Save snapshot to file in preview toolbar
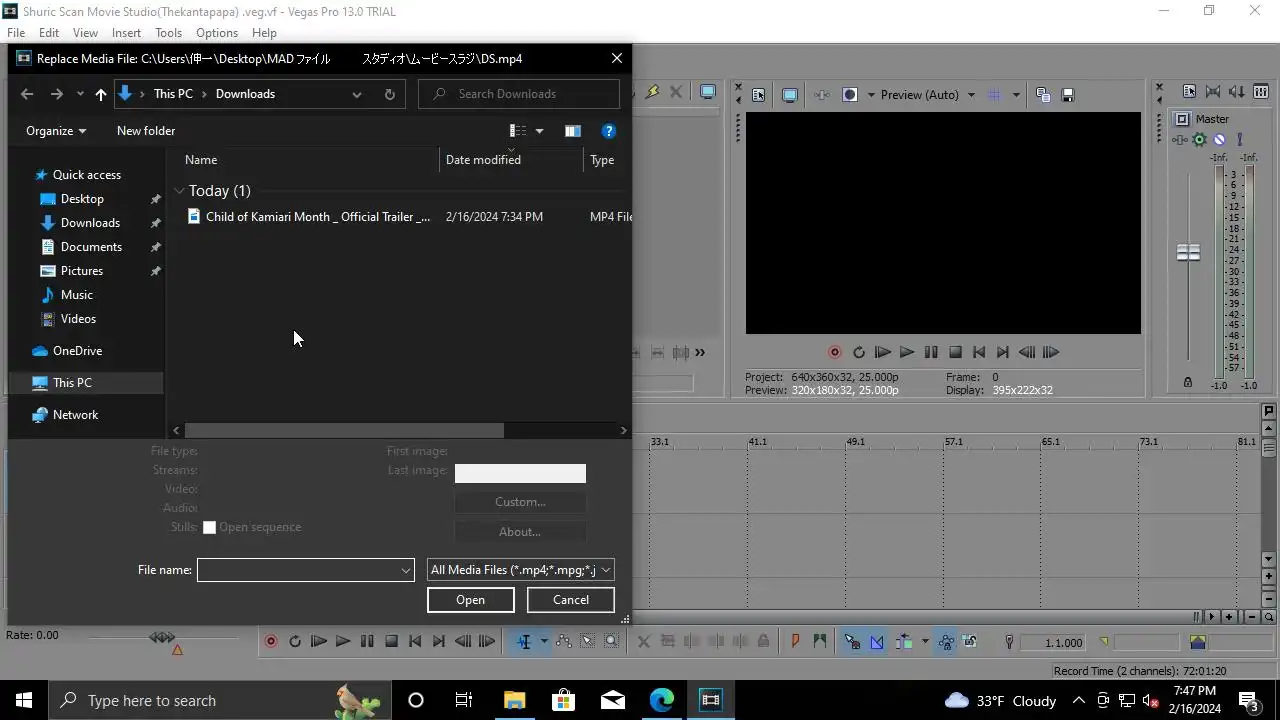Viewport: 1280px width, 720px height. point(1067,95)
